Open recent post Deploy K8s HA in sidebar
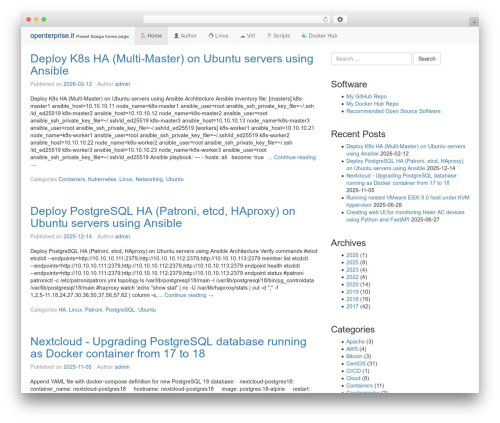The image size is (500, 423). [x=405, y=150]
